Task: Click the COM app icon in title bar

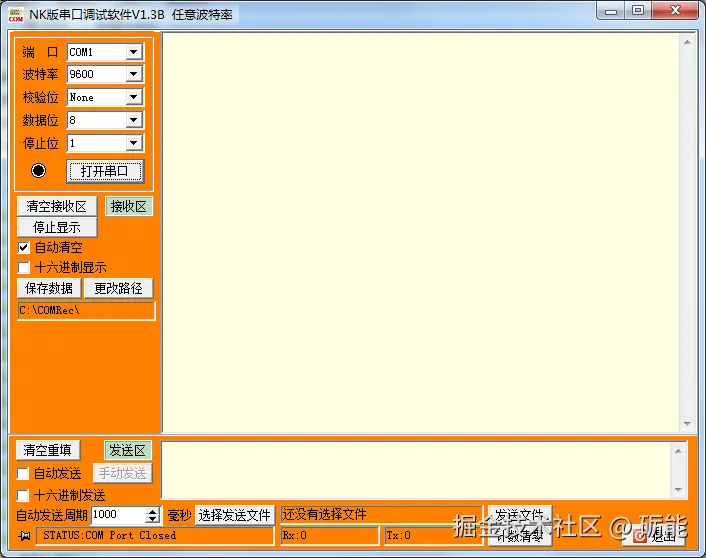Action: point(15,14)
